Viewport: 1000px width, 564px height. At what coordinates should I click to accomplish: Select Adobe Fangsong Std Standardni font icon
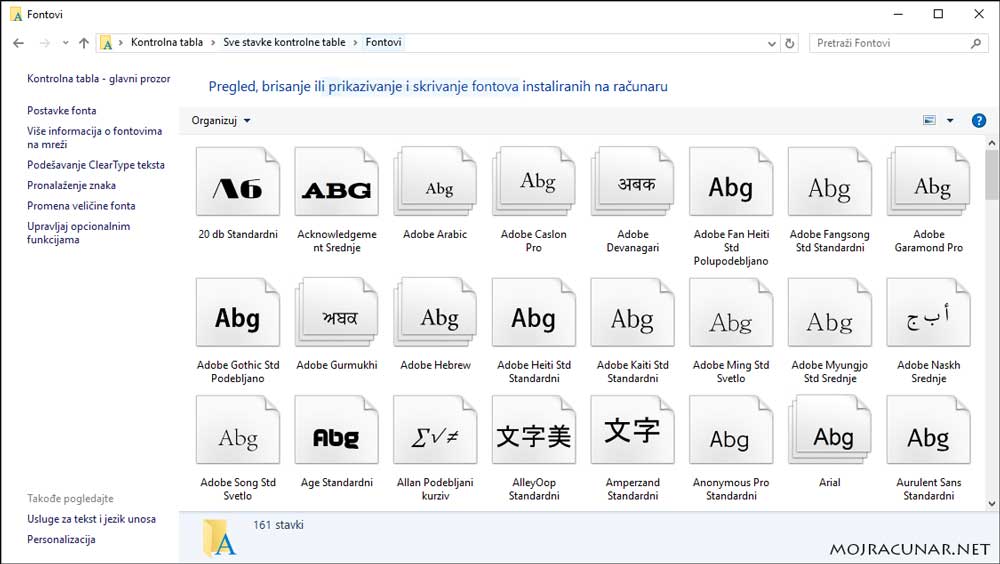point(830,182)
